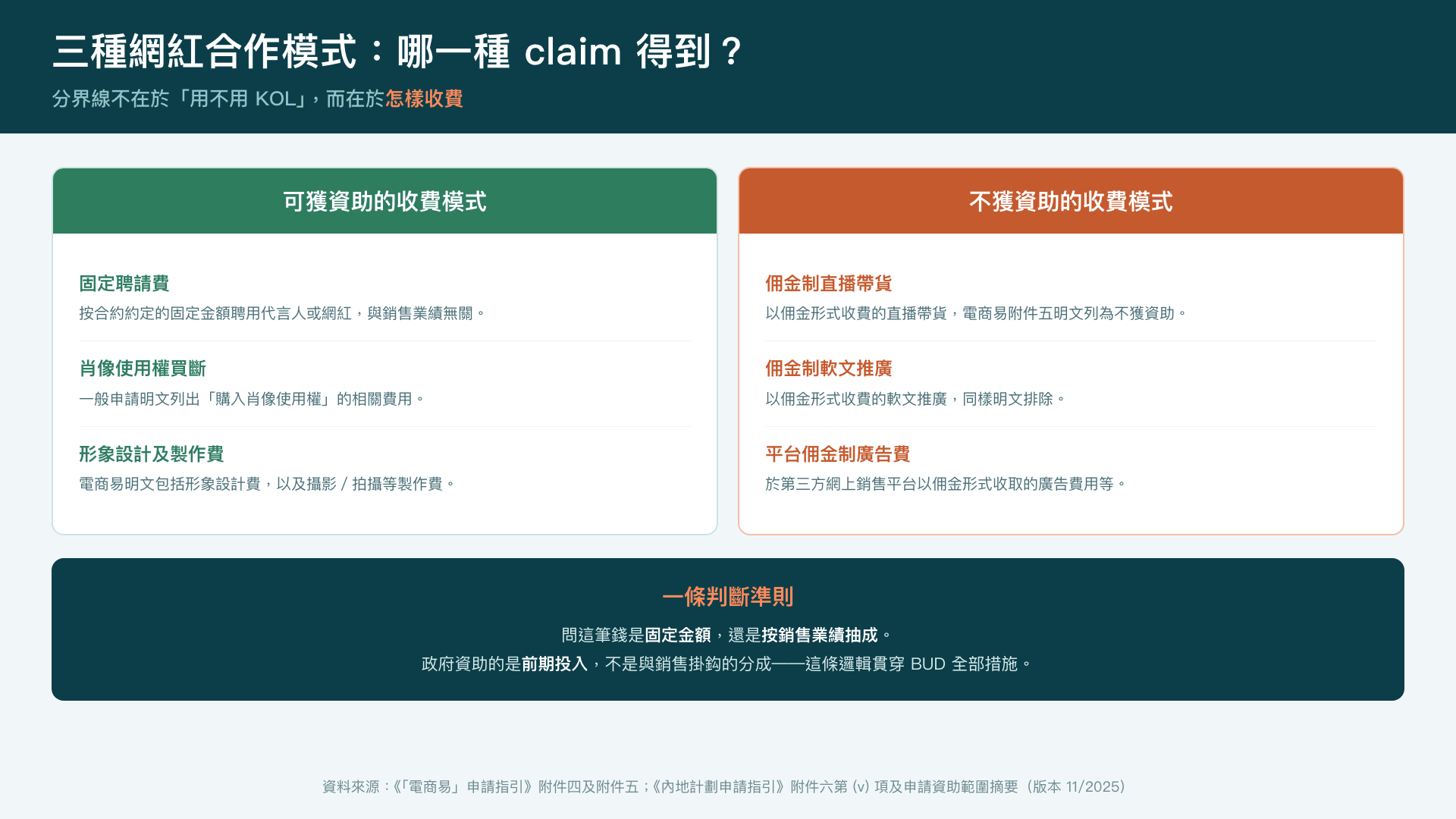This screenshot has width=1456, height=819.
Task: Click the source footnote 資料來源
Action: click(x=726, y=786)
